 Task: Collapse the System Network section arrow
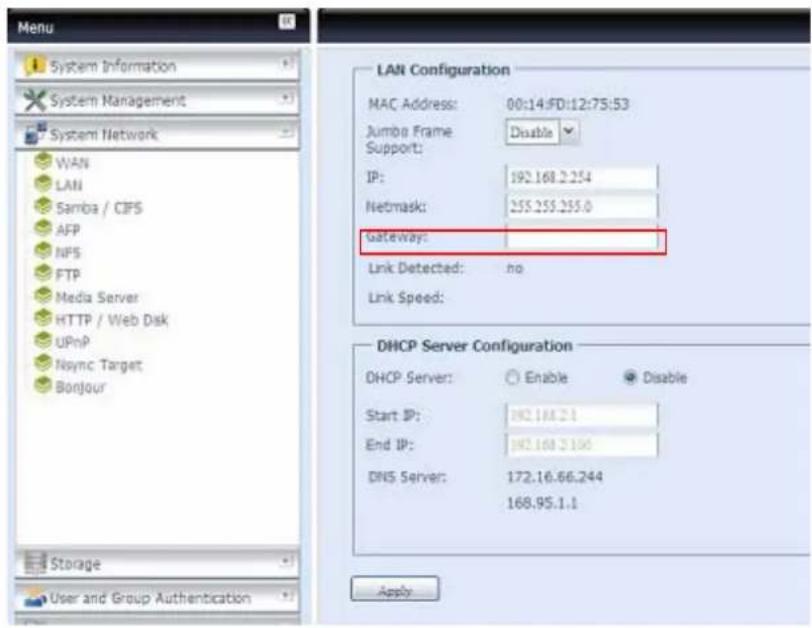pyautogui.click(x=286, y=133)
